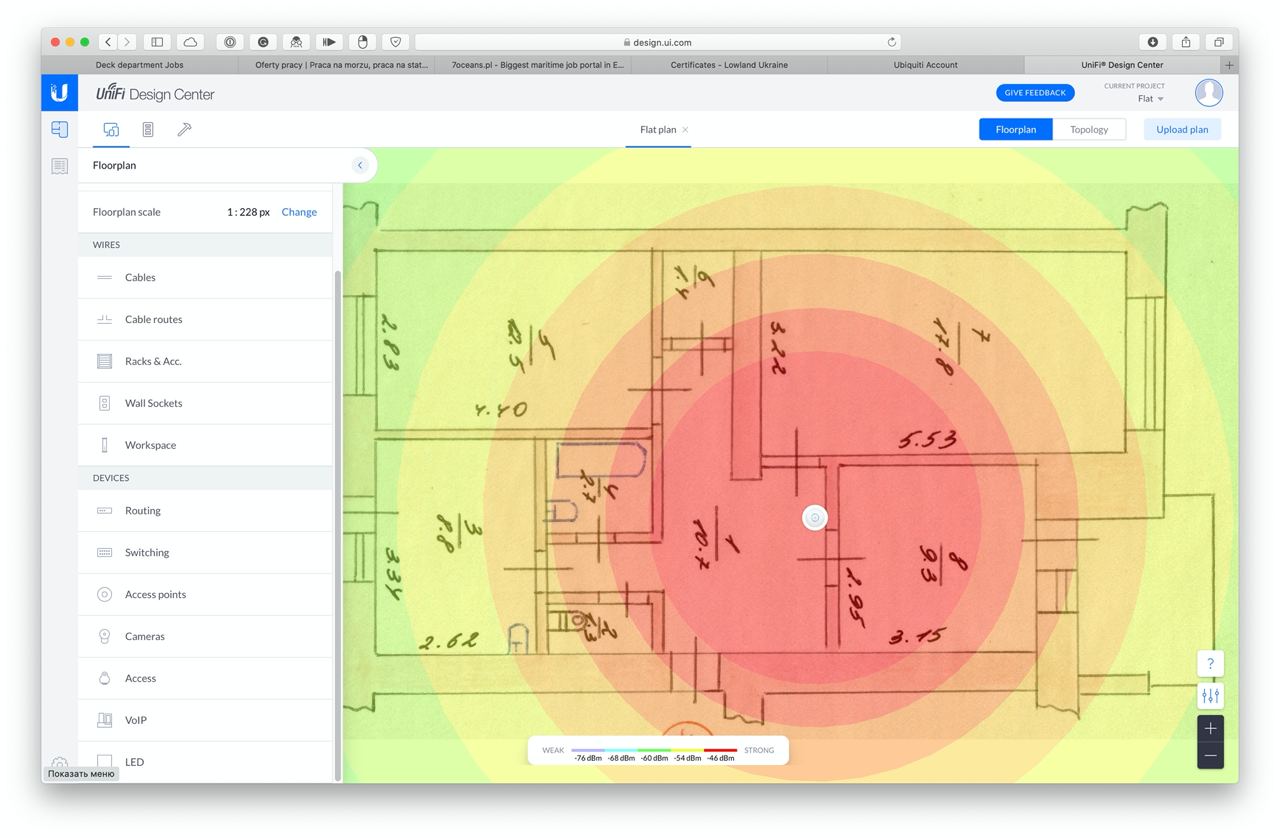Select the access point on floorplan

[815, 517]
